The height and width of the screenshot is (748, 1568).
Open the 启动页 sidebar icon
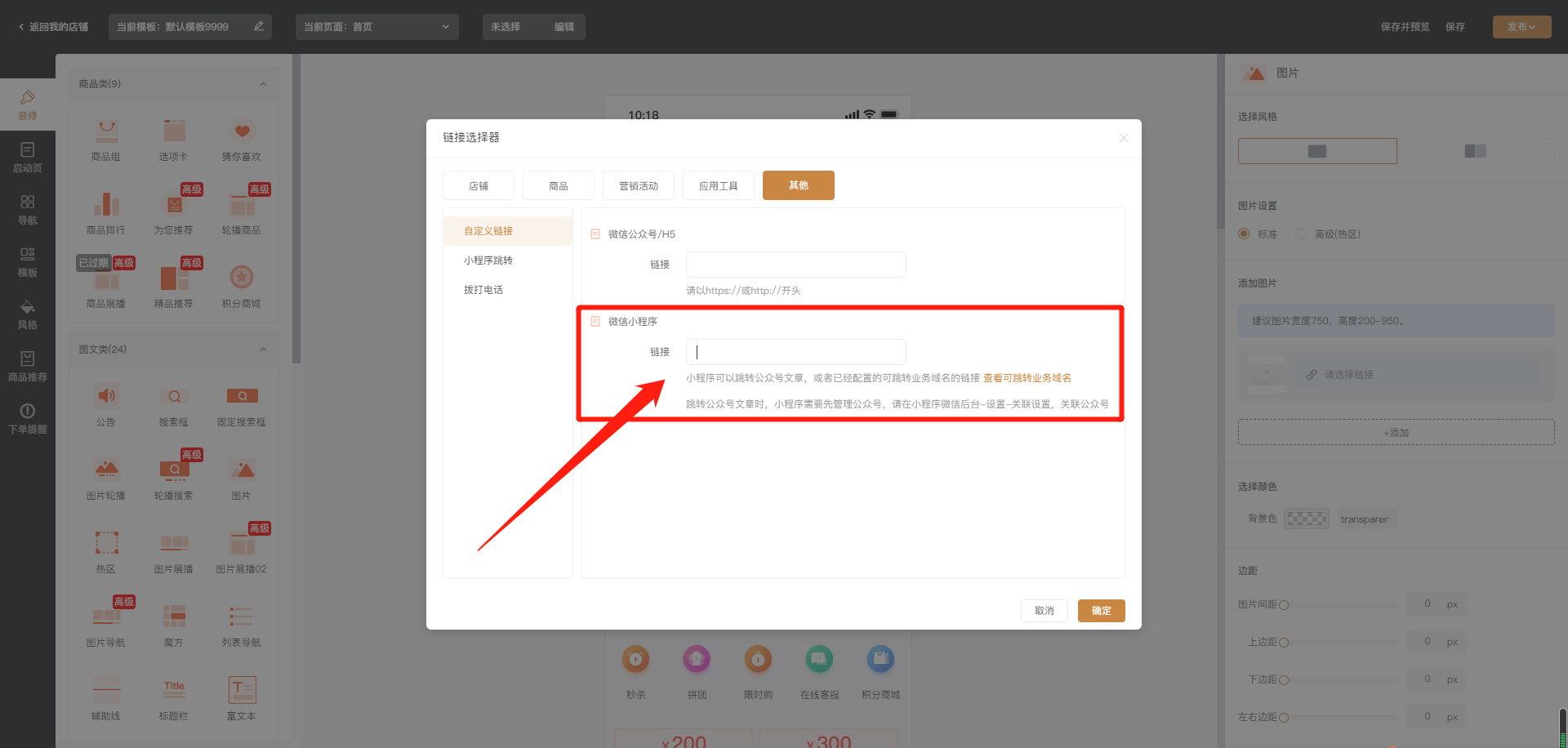pyautogui.click(x=27, y=157)
